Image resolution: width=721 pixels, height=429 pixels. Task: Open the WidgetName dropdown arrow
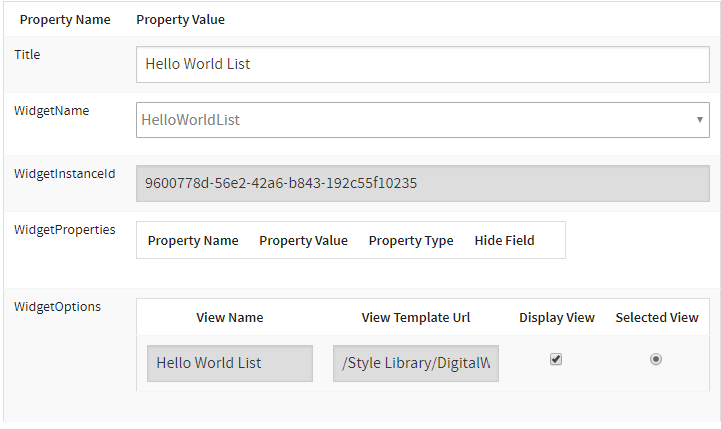pyautogui.click(x=700, y=120)
